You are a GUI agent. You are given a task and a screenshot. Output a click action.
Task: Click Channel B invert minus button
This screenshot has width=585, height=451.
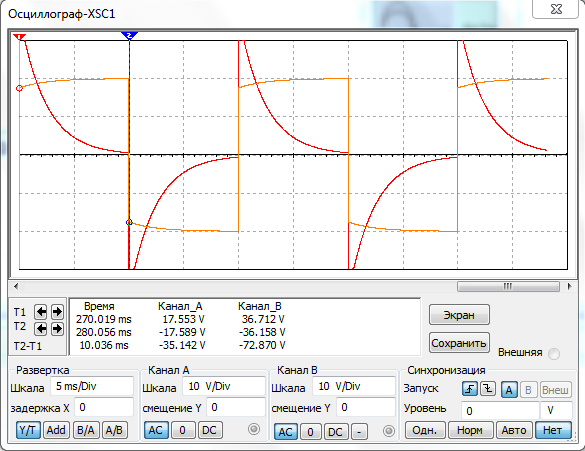(x=359, y=432)
